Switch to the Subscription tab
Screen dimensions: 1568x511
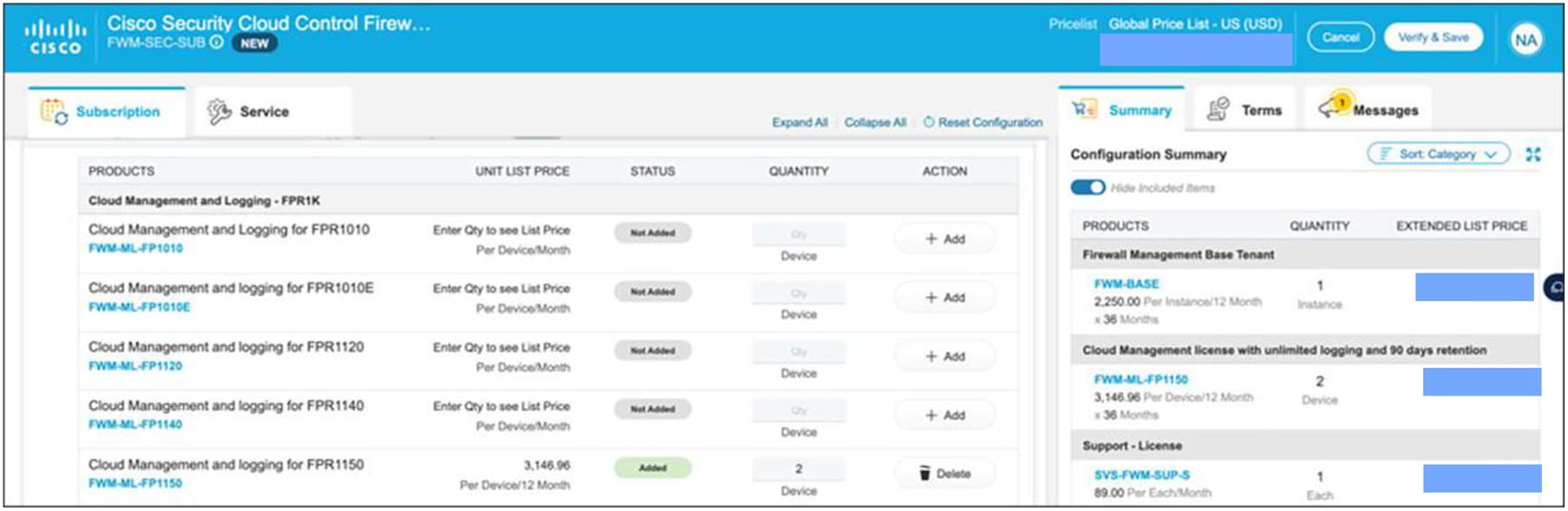point(106,112)
